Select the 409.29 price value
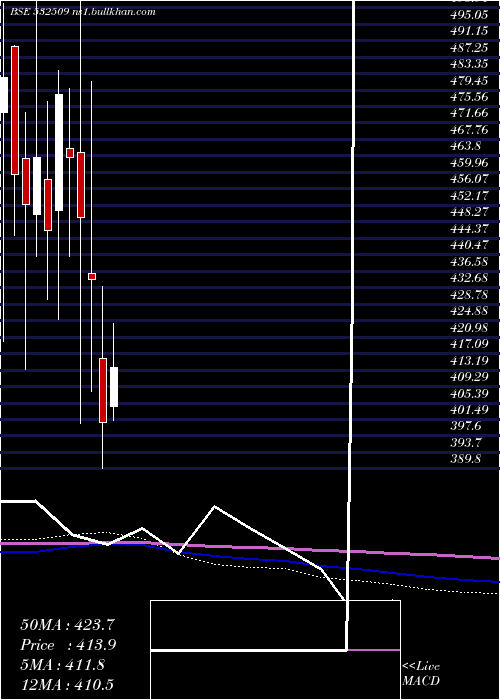500x700 pixels. [469, 377]
